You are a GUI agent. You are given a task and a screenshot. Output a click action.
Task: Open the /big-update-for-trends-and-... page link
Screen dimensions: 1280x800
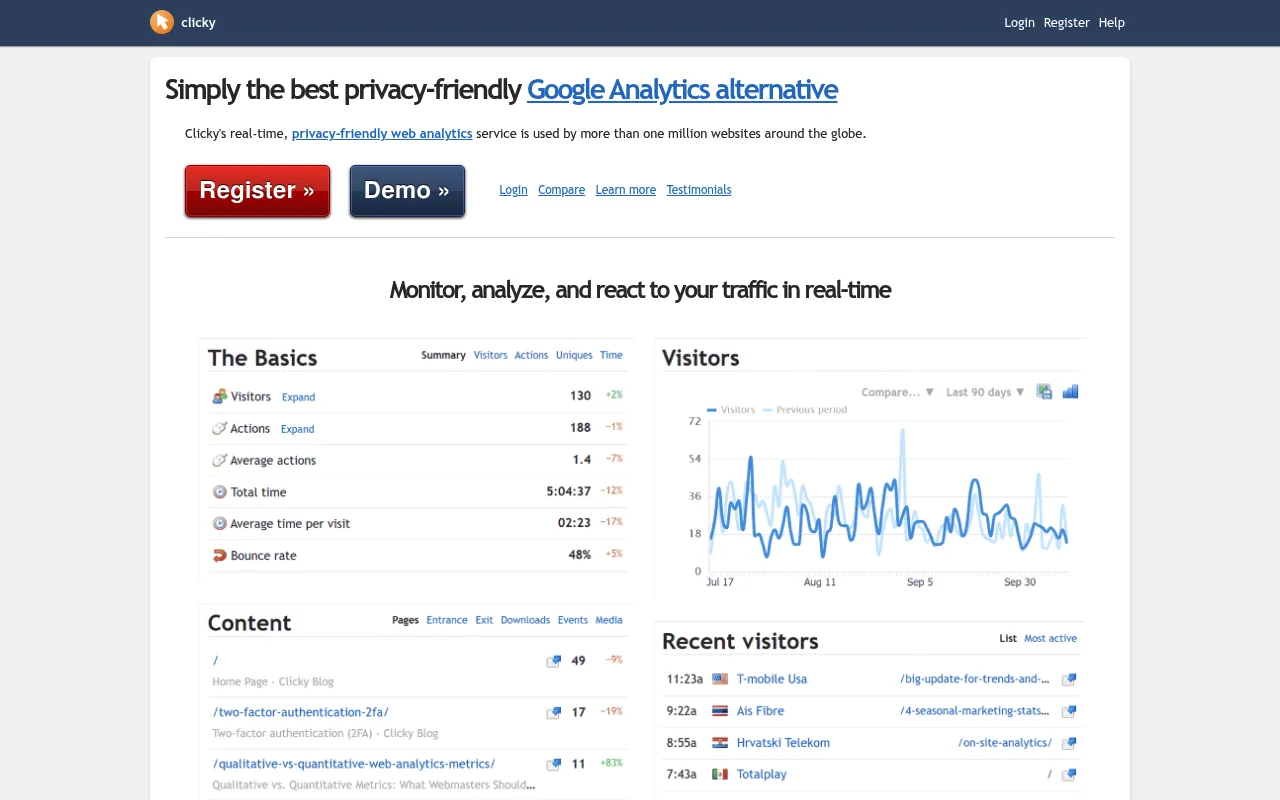pyautogui.click(x=975, y=679)
